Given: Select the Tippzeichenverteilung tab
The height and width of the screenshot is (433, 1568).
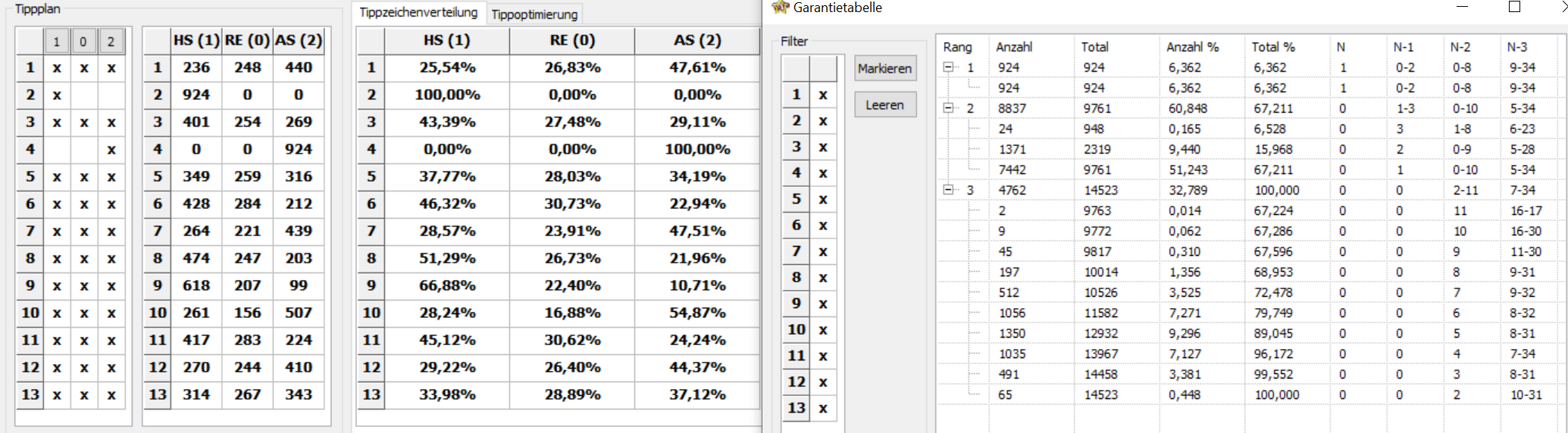Looking at the screenshot, I should click(x=418, y=12).
